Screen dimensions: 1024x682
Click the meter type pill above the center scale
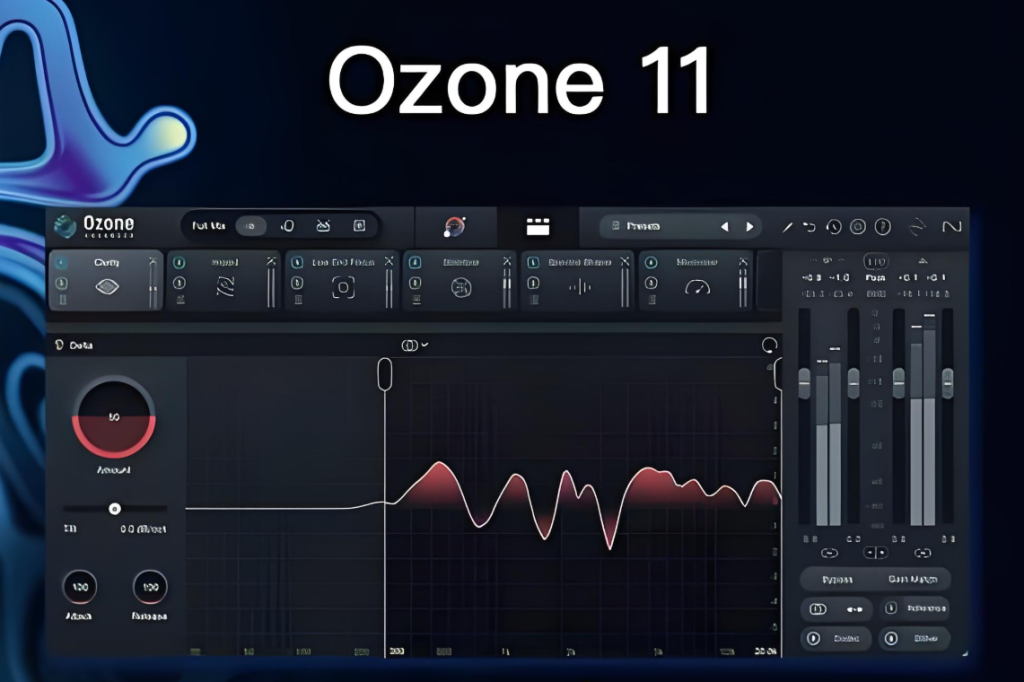875,262
